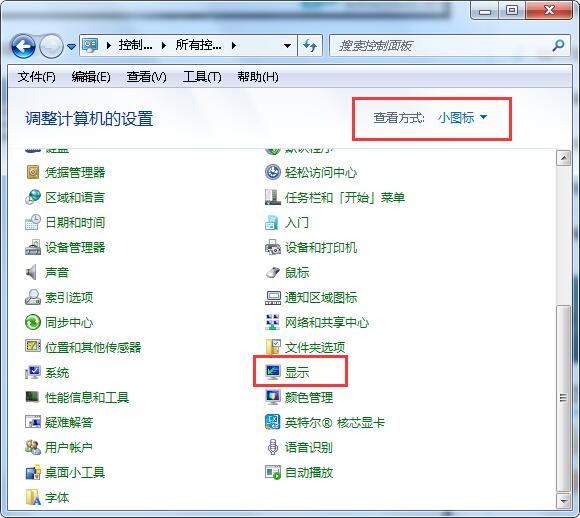The height and width of the screenshot is (518, 580).
Task: Open recent pages dropdown beside navigation buttons
Action: tap(71, 47)
